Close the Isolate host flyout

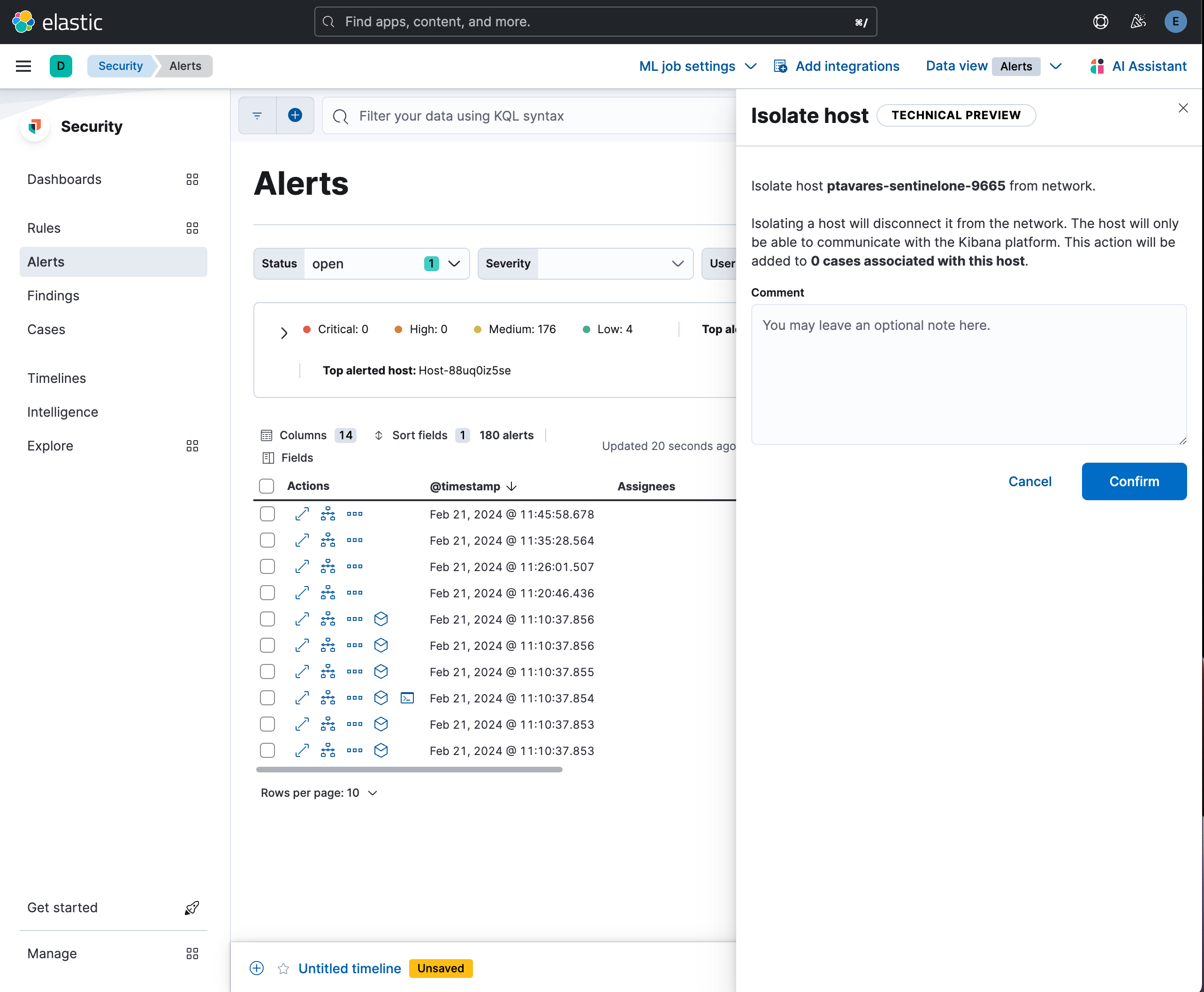click(1183, 108)
